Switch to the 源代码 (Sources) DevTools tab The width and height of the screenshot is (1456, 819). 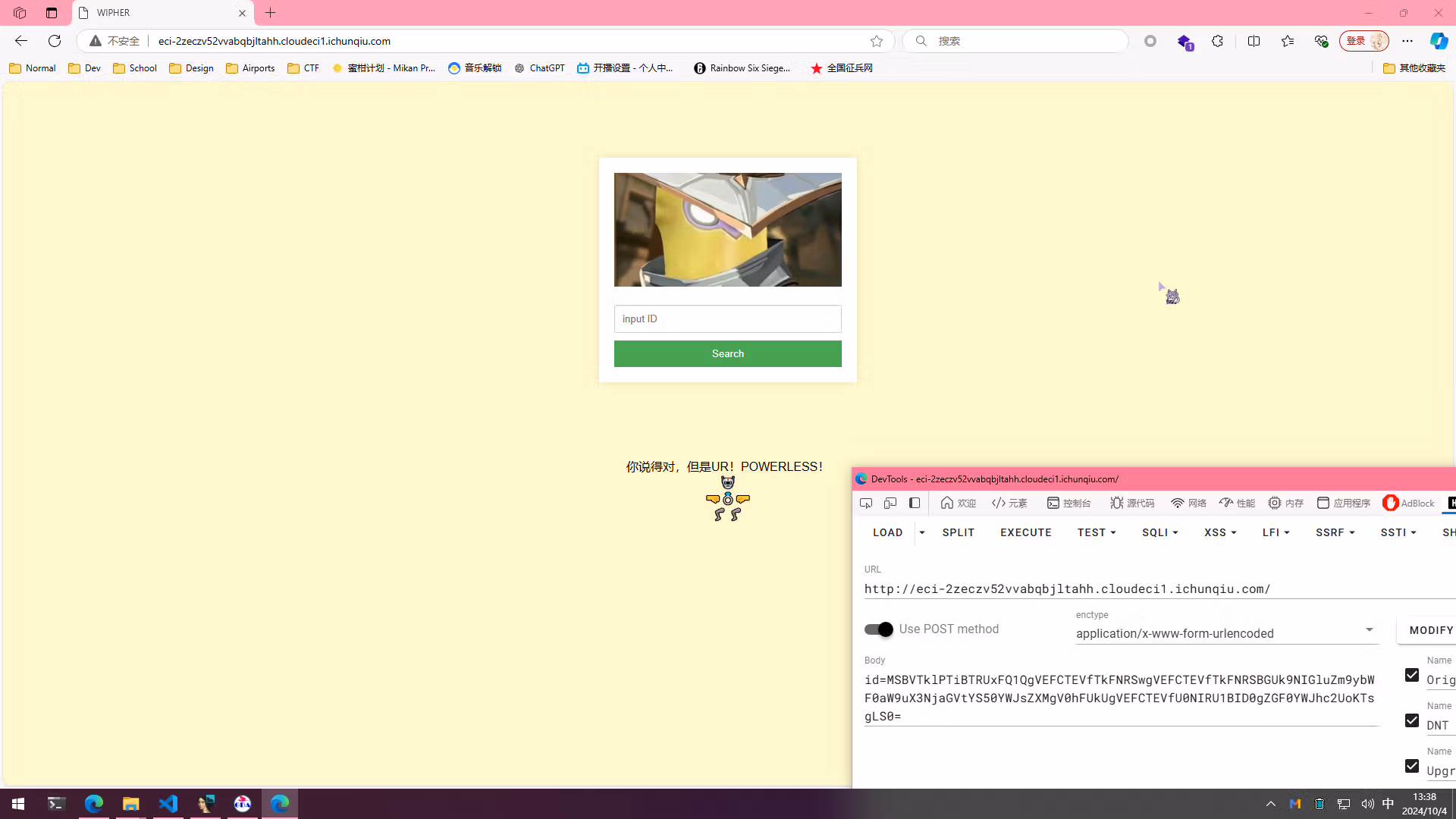1132,503
